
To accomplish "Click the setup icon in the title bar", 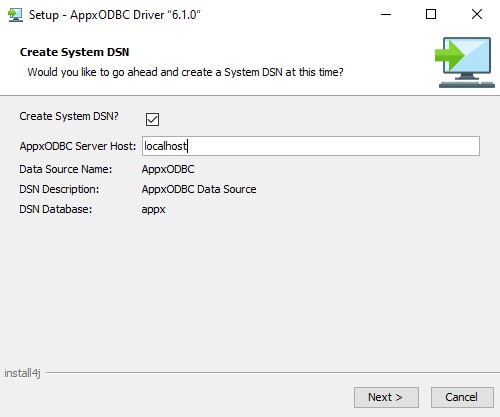I will coord(15,15).
